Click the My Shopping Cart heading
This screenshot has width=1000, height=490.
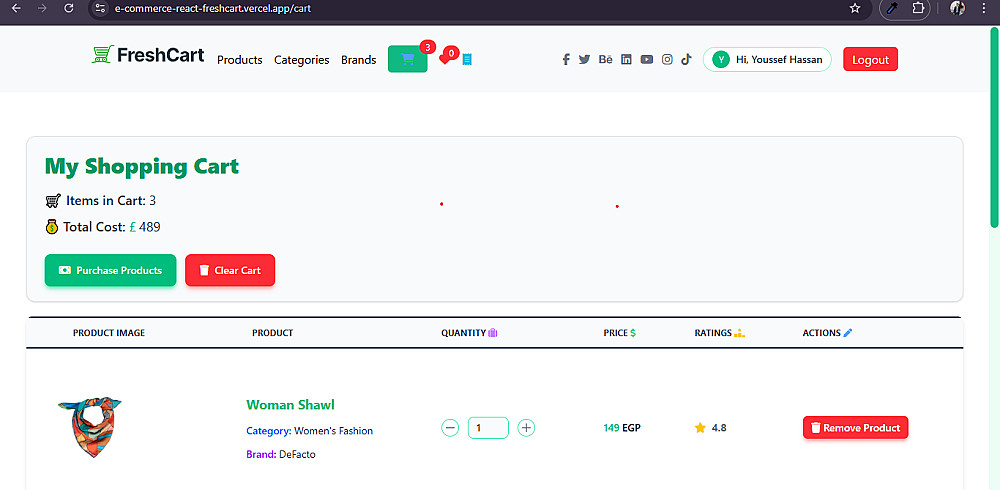[x=142, y=167]
